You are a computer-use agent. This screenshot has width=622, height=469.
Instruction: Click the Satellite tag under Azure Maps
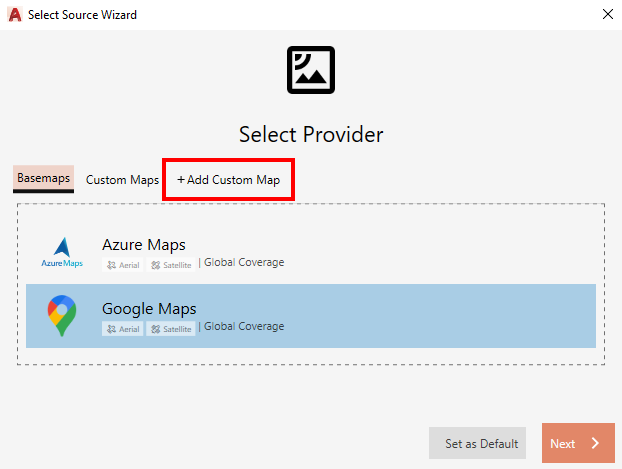171,265
